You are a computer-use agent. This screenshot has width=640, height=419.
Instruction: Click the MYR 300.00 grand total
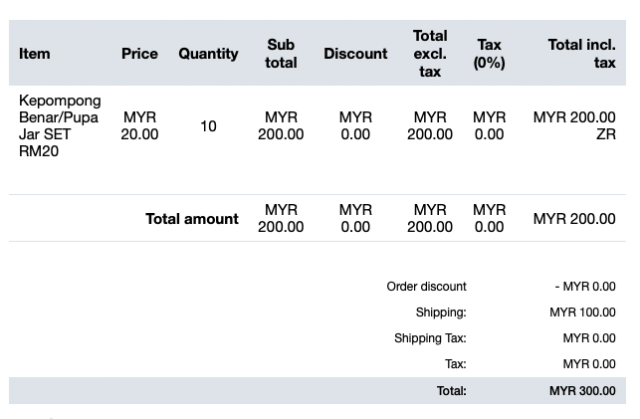582,391
